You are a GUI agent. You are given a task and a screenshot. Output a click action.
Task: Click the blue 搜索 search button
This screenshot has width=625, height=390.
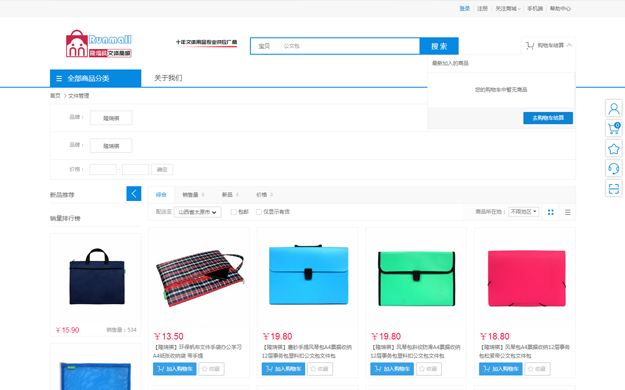coord(439,46)
